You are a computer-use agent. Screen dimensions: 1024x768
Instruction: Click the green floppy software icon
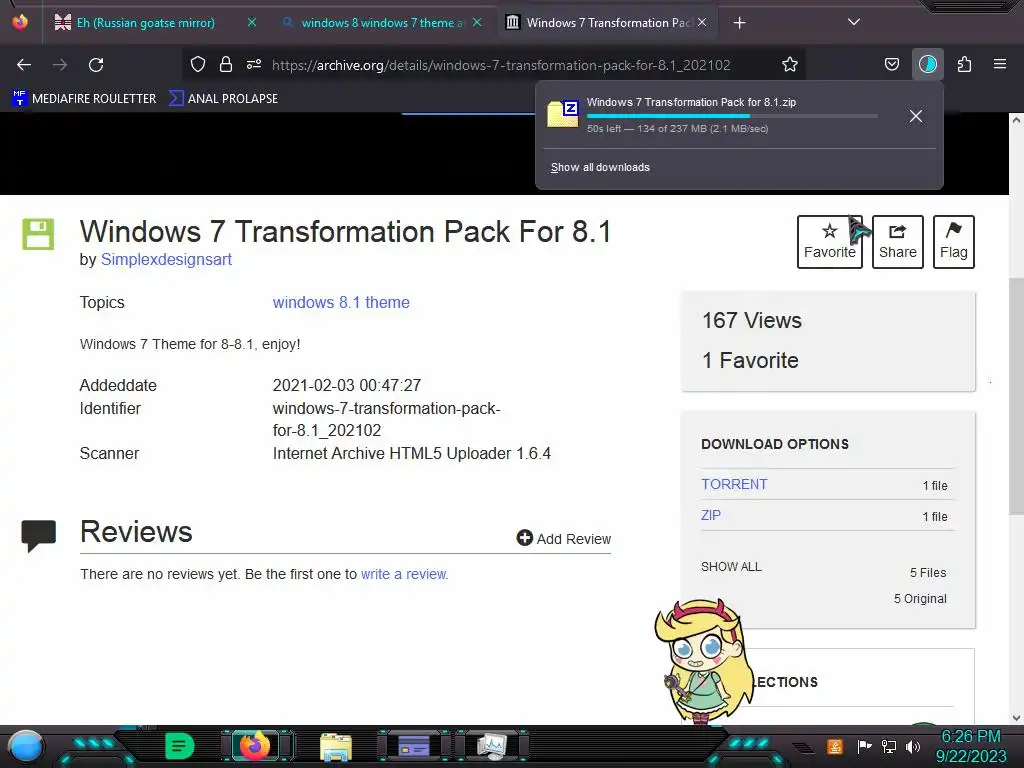[x=38, y=234]
